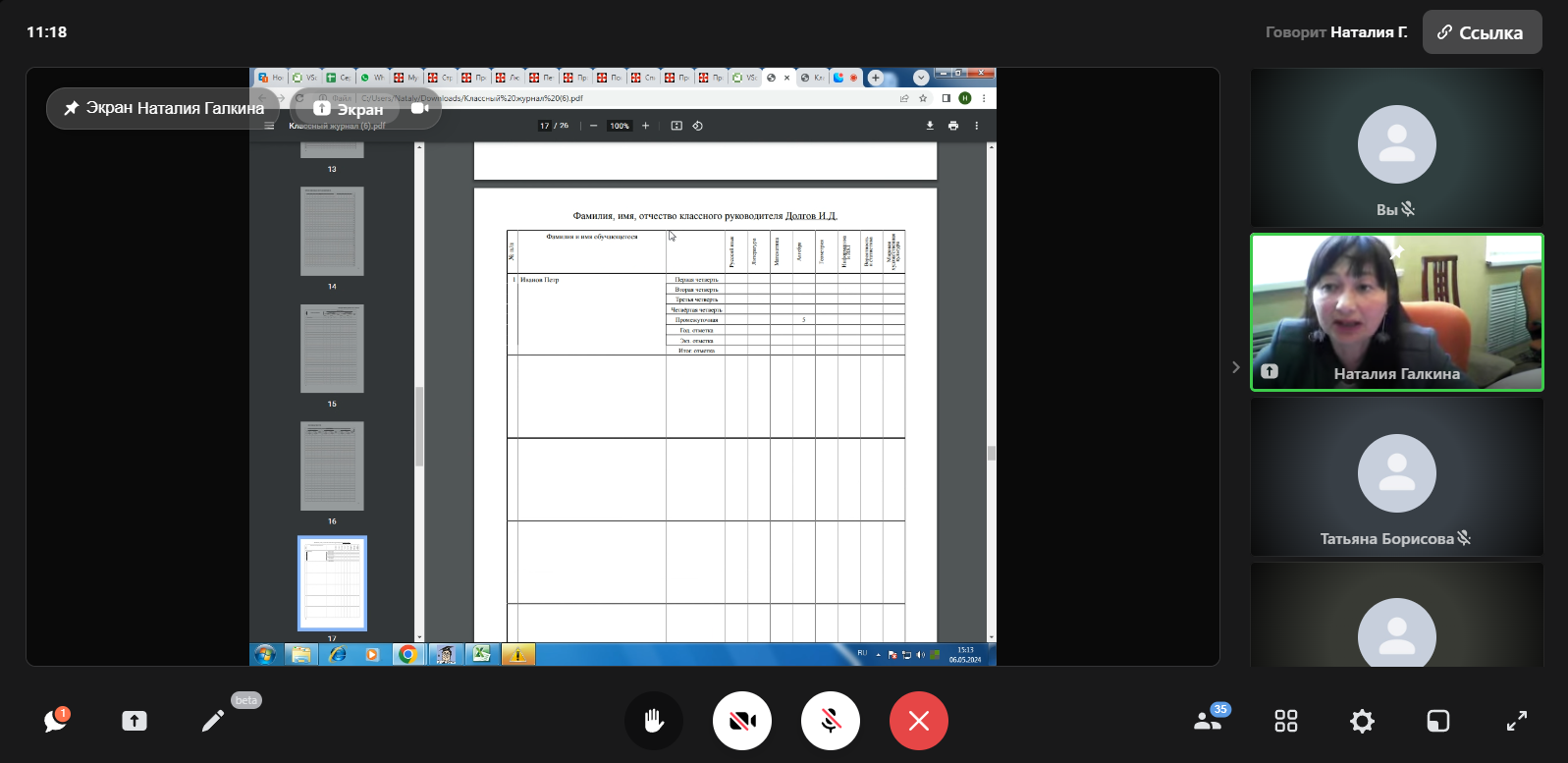
Task: Open meeting settings gear
Action: tap(1362, 721)
